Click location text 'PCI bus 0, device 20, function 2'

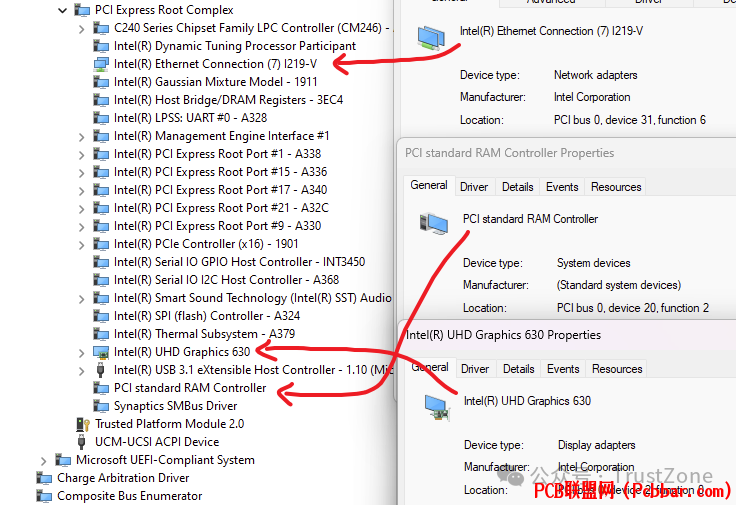tap(633, 308)
